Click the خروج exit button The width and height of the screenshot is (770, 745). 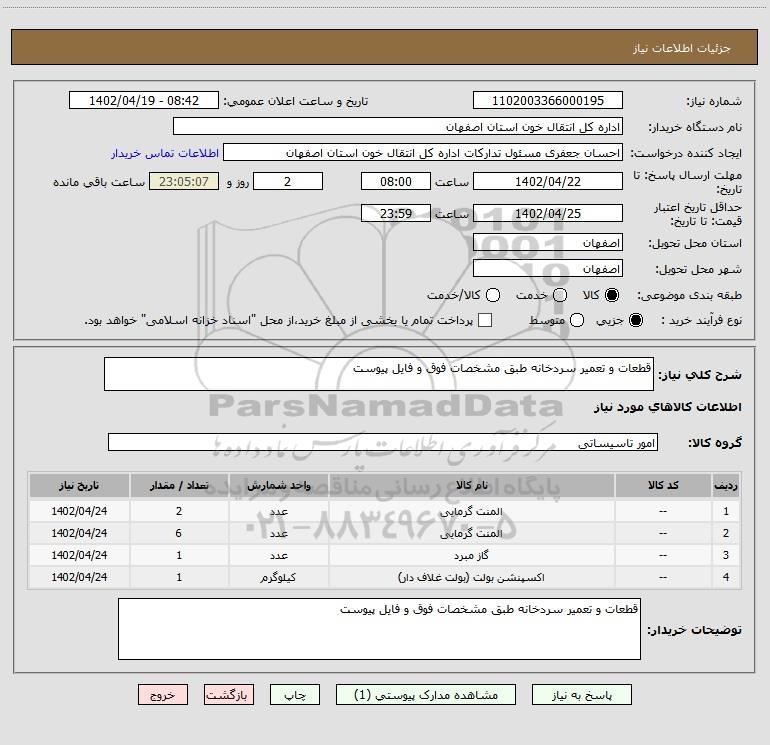tap(163, 695)
